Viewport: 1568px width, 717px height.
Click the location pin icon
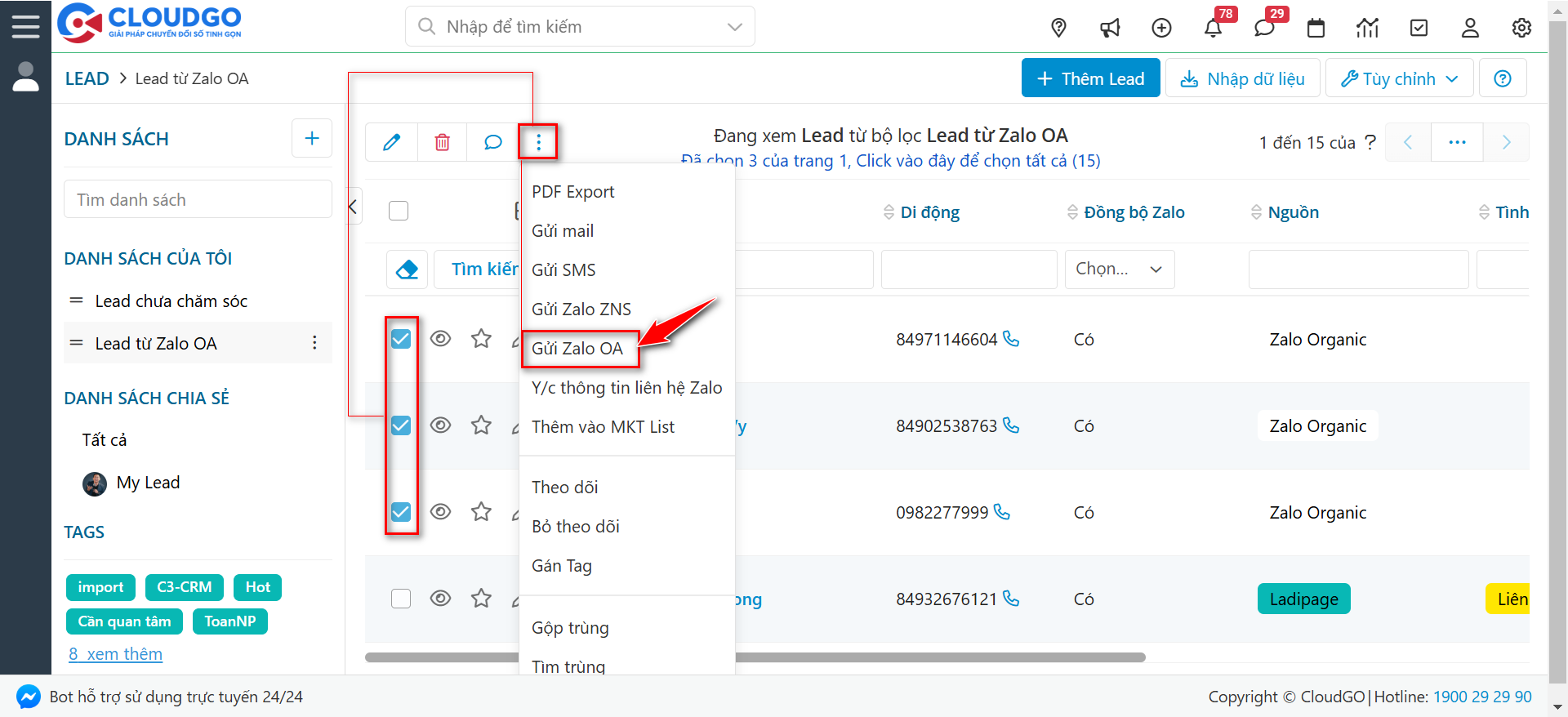[1058, 28]
